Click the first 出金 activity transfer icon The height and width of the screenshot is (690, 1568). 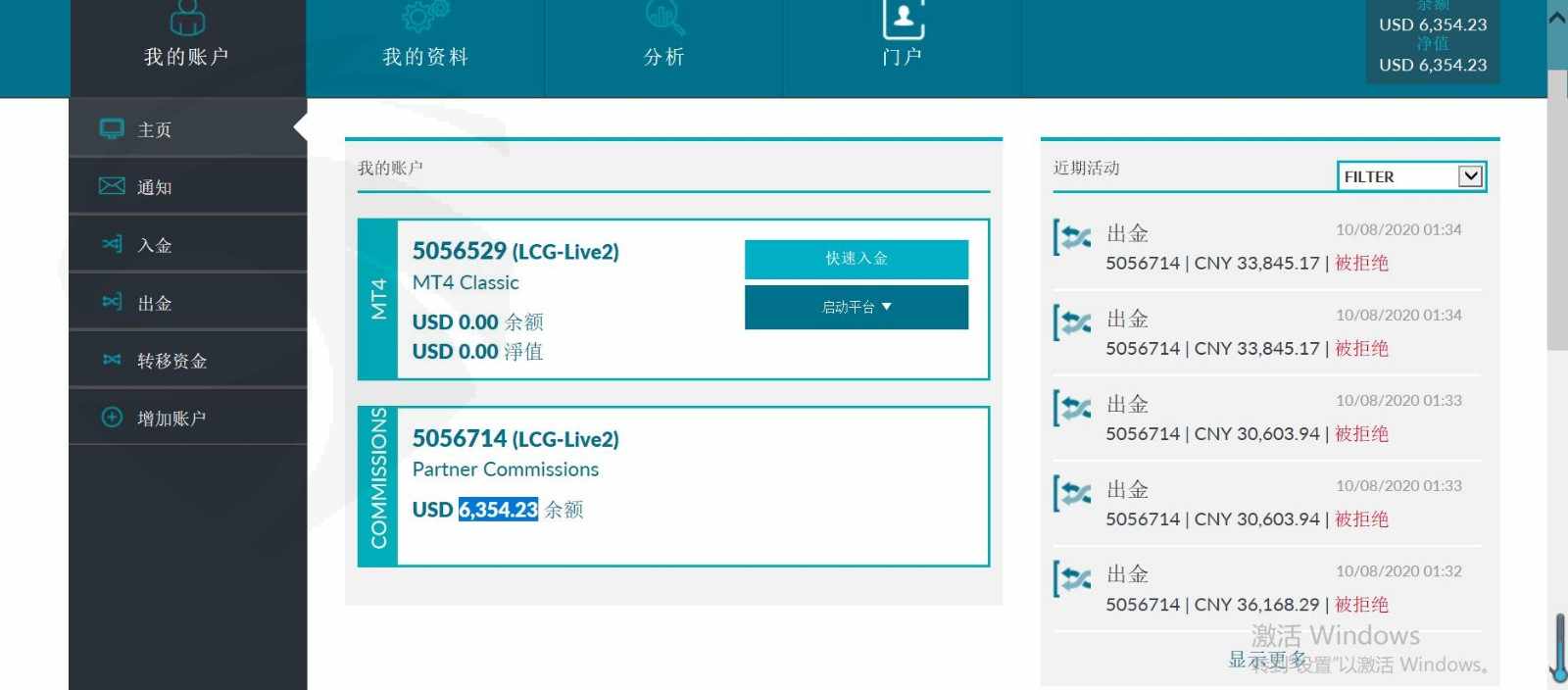click(1073, 237)
